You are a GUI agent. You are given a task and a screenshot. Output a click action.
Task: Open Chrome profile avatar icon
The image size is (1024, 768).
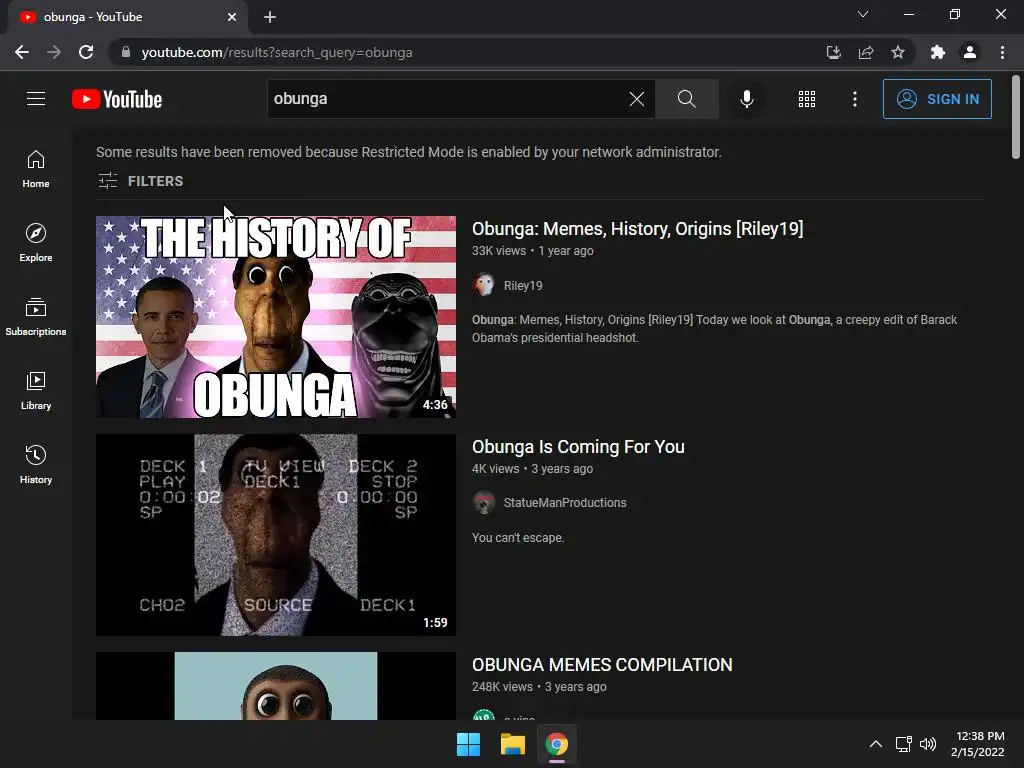tap(970, 52)
